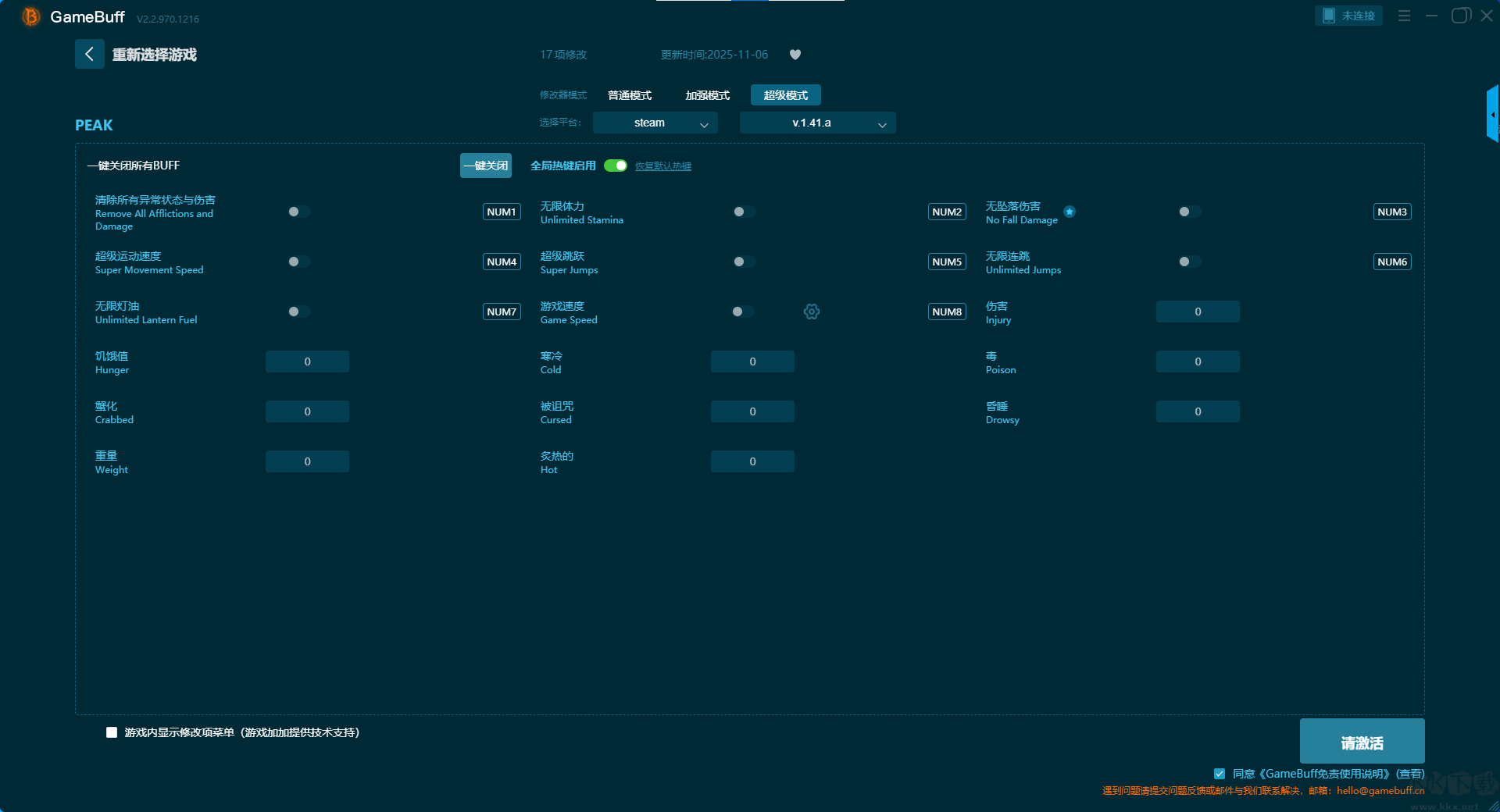Check the in-game trainer menu checkbox

click(x=112, y=732)
